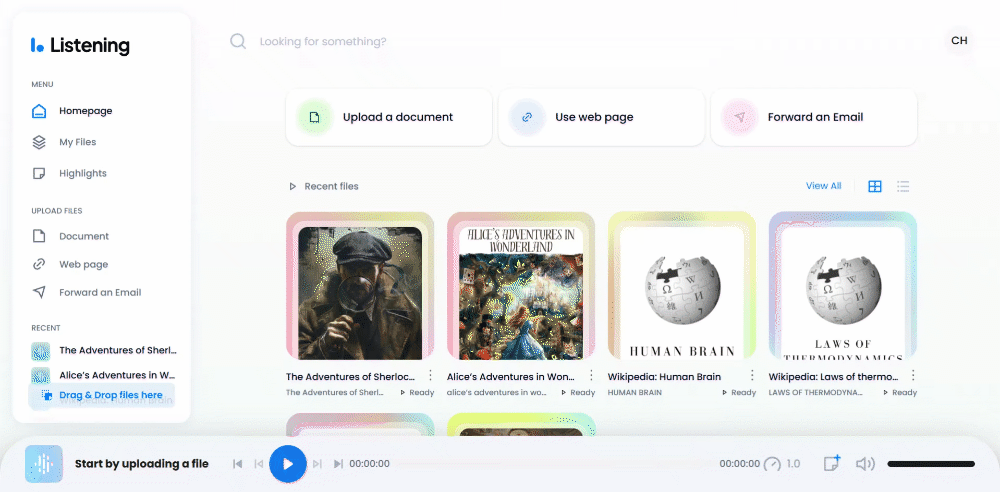Click the 'Forward an Email' card
The height and width of the screenshot is (492, 1000).
(x=814, y=117)
